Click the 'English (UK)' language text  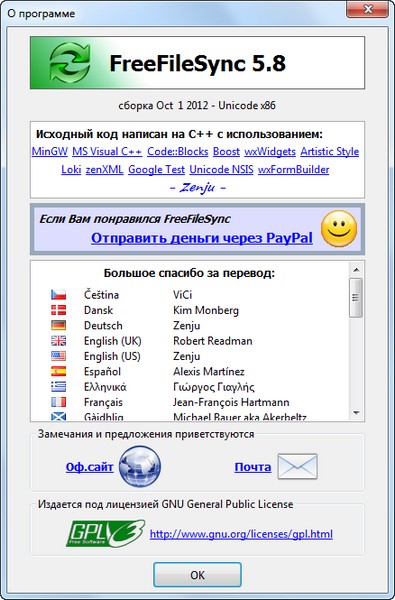(x=113, y=341)
